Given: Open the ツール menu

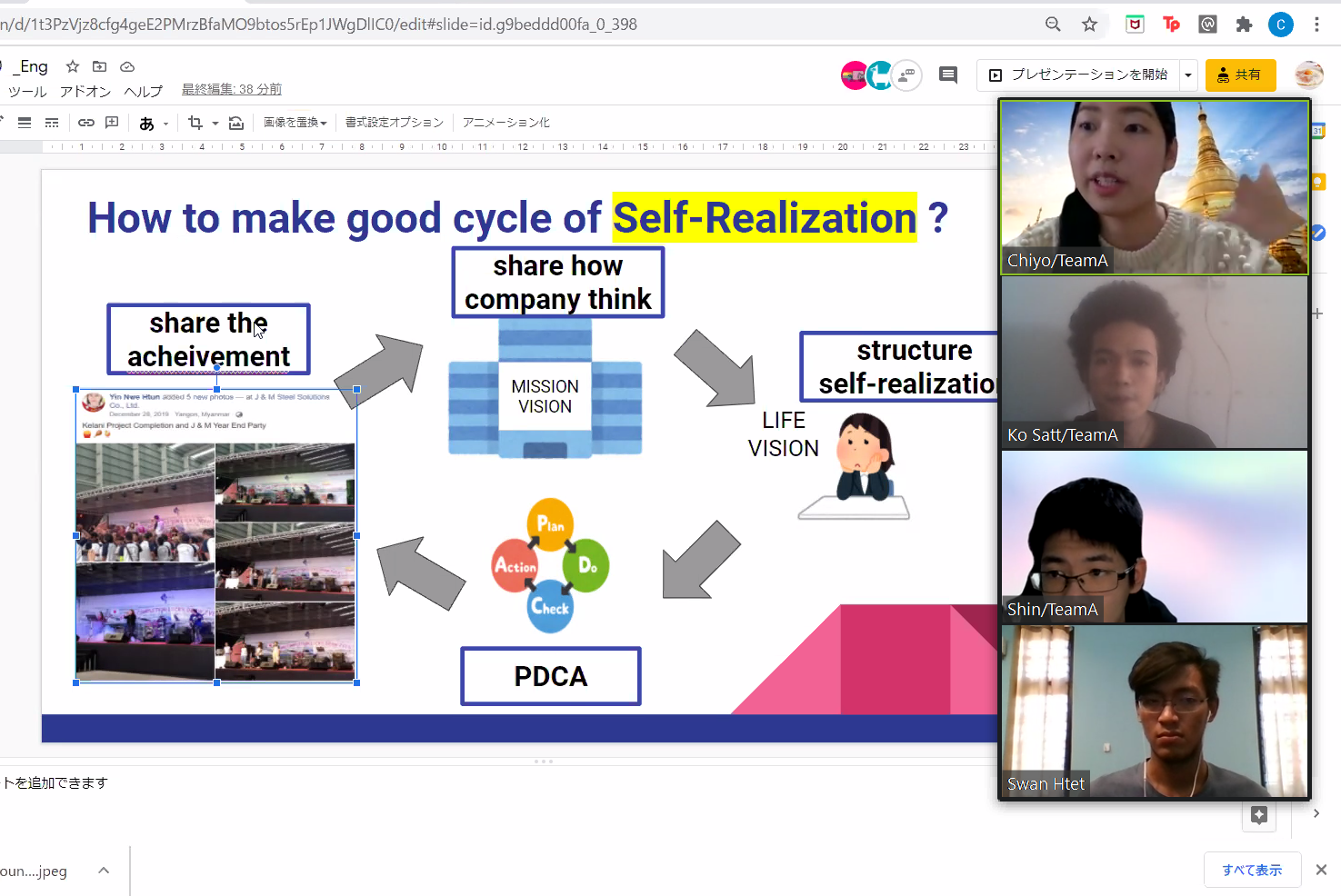Looking at the screenshot, I should [27, 91].
